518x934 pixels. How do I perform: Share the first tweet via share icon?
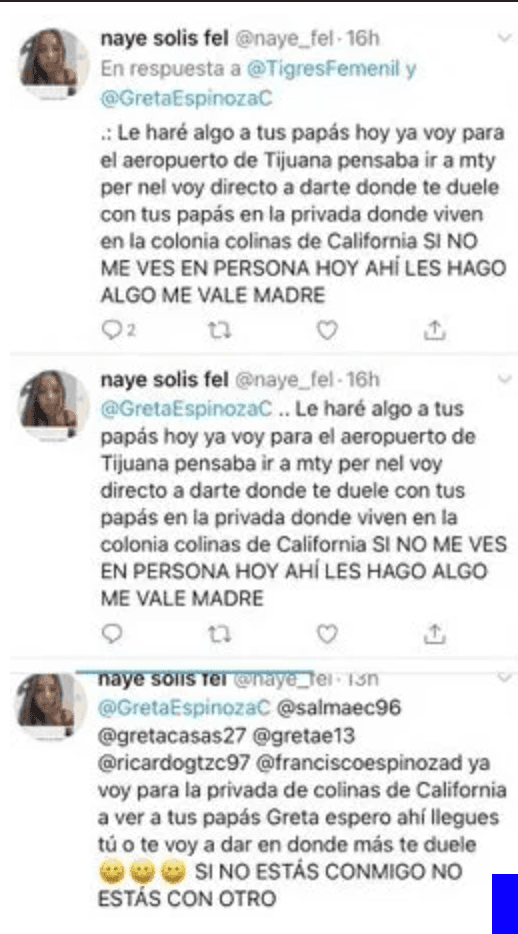435,331
